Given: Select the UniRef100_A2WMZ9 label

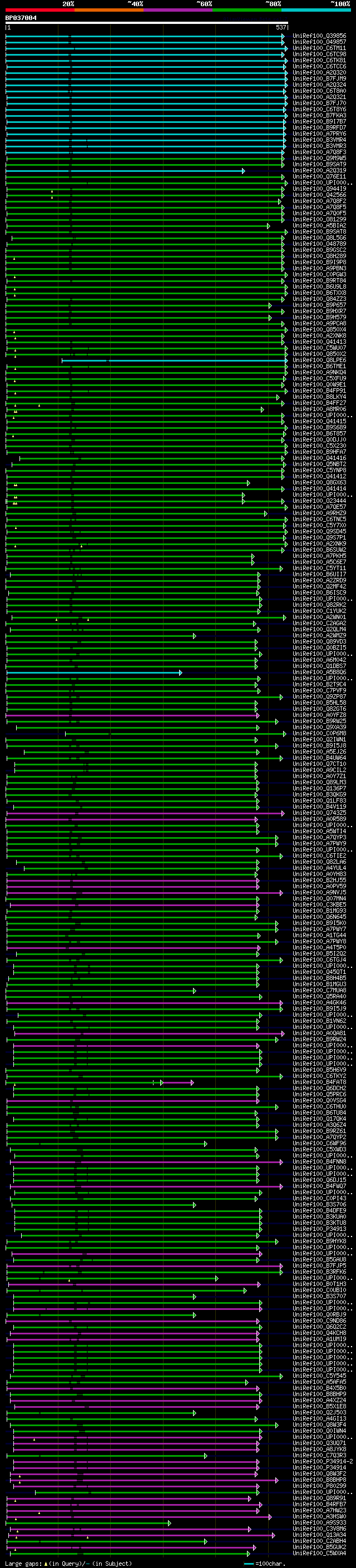Looking at the screenshot, I should (319, 635).
